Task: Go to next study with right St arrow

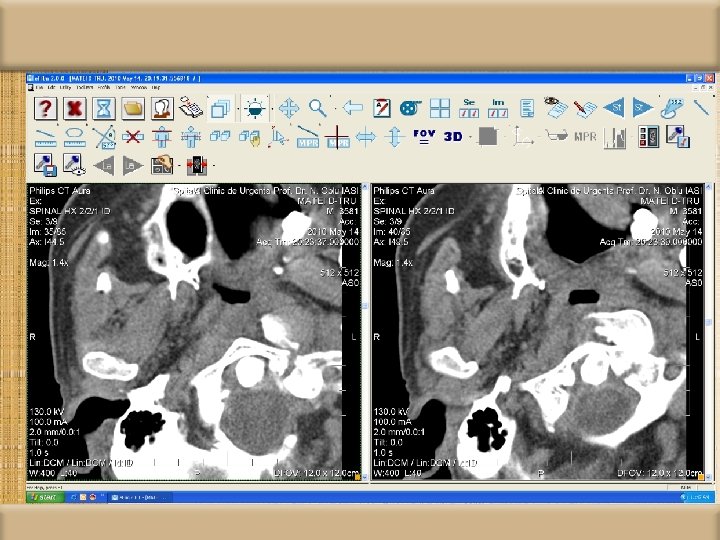Action: 643,108
